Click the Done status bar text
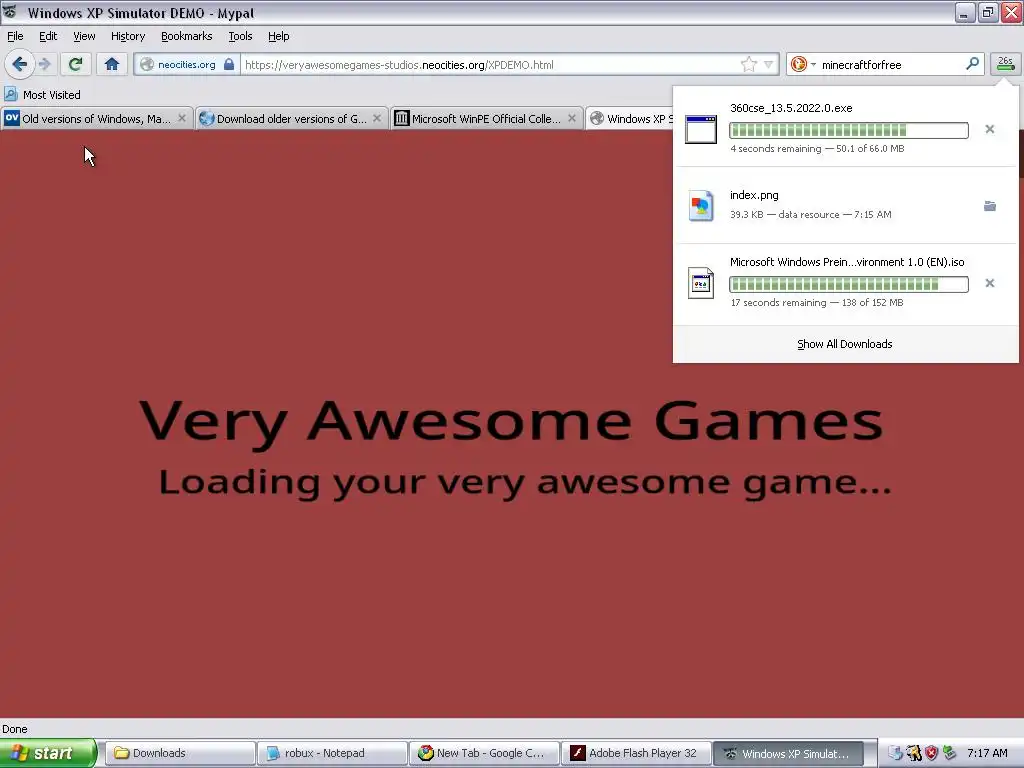The image size is (1024, 768). 14,729
